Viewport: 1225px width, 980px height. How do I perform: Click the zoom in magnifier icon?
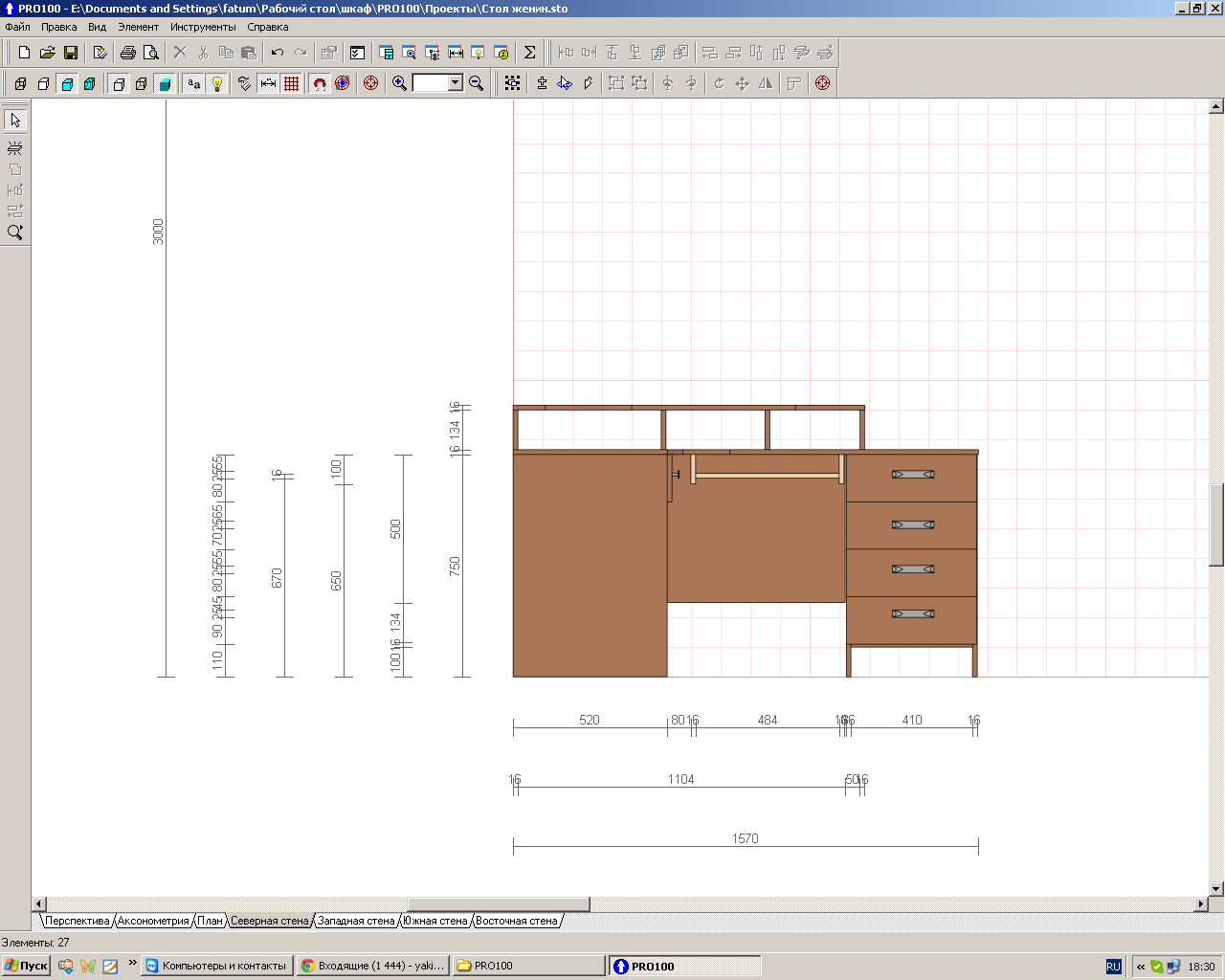400,83
